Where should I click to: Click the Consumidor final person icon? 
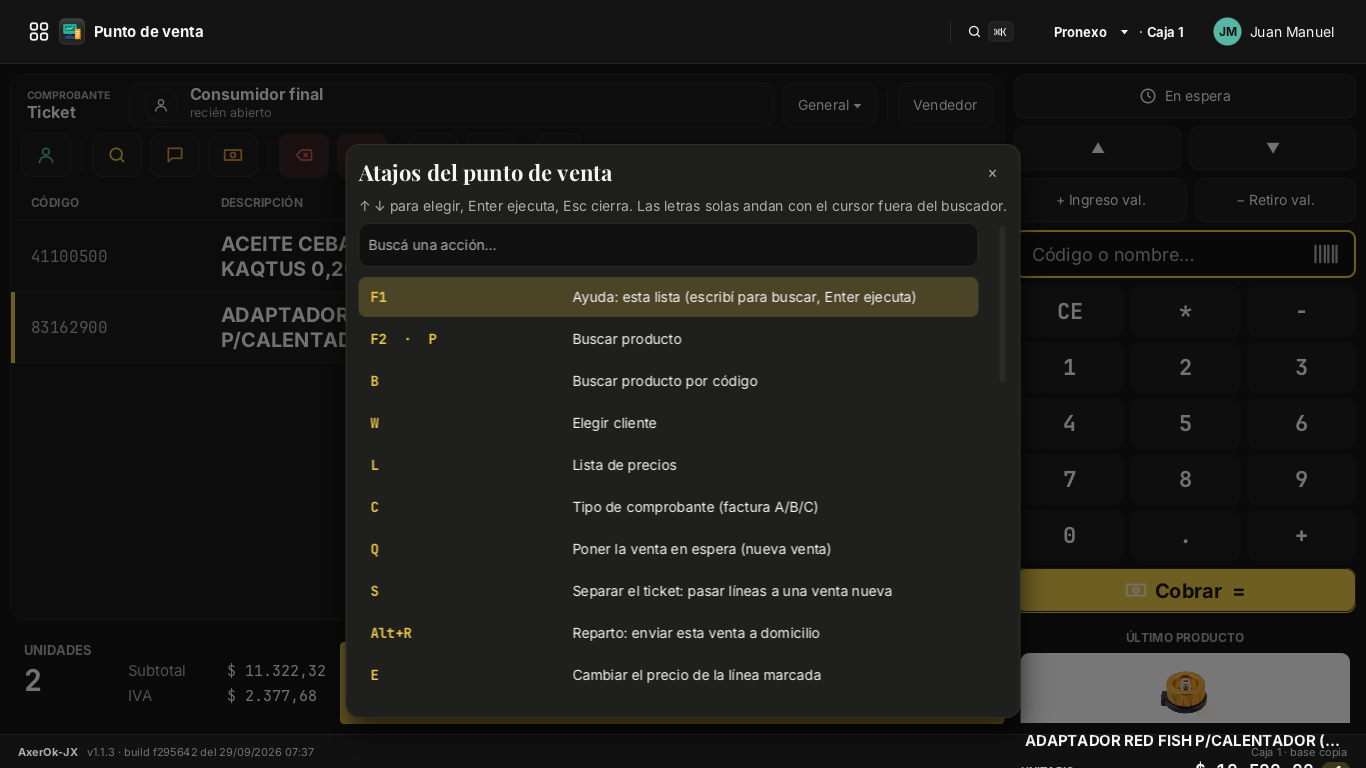160,105
